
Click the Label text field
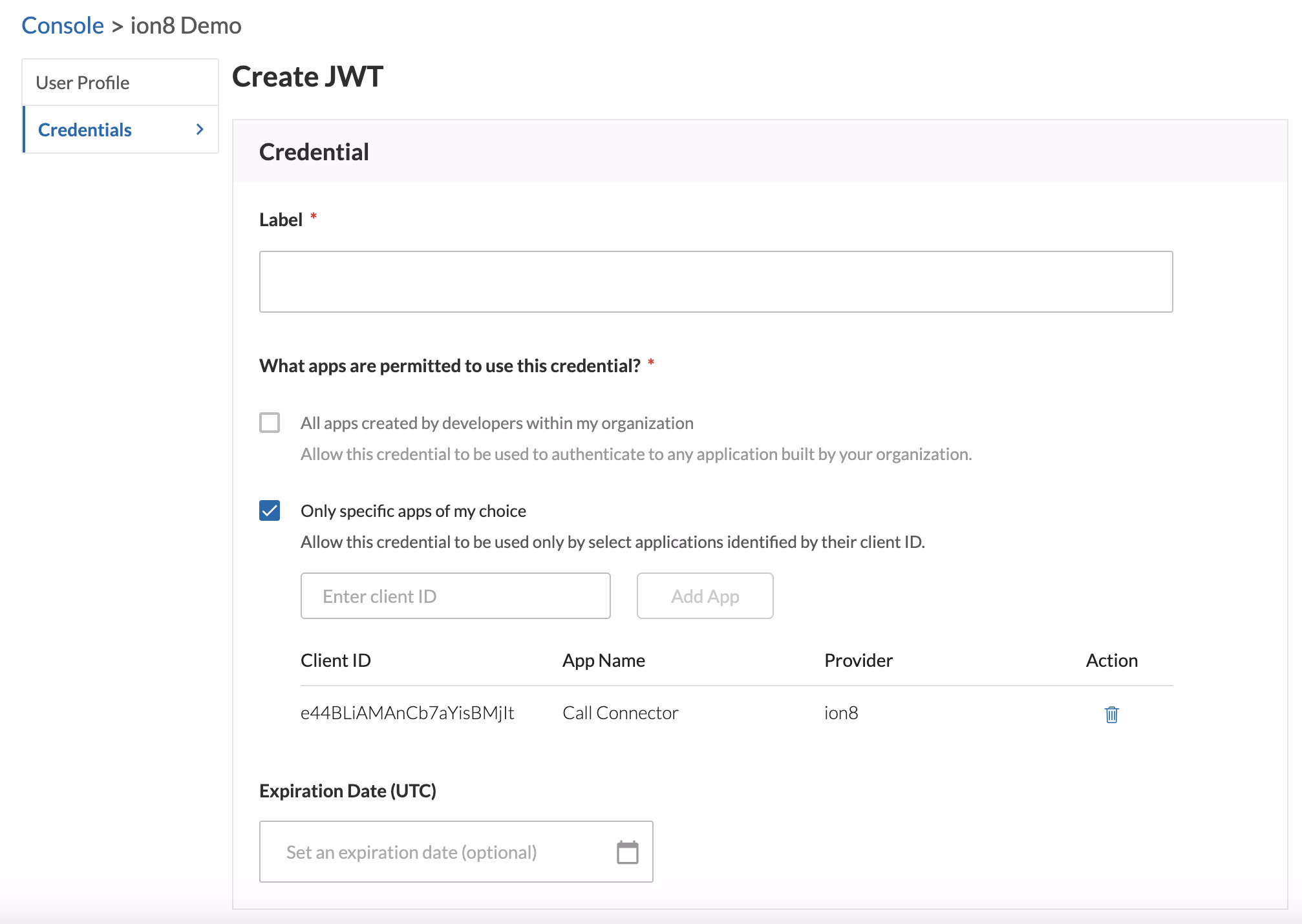tap(715, 282)
